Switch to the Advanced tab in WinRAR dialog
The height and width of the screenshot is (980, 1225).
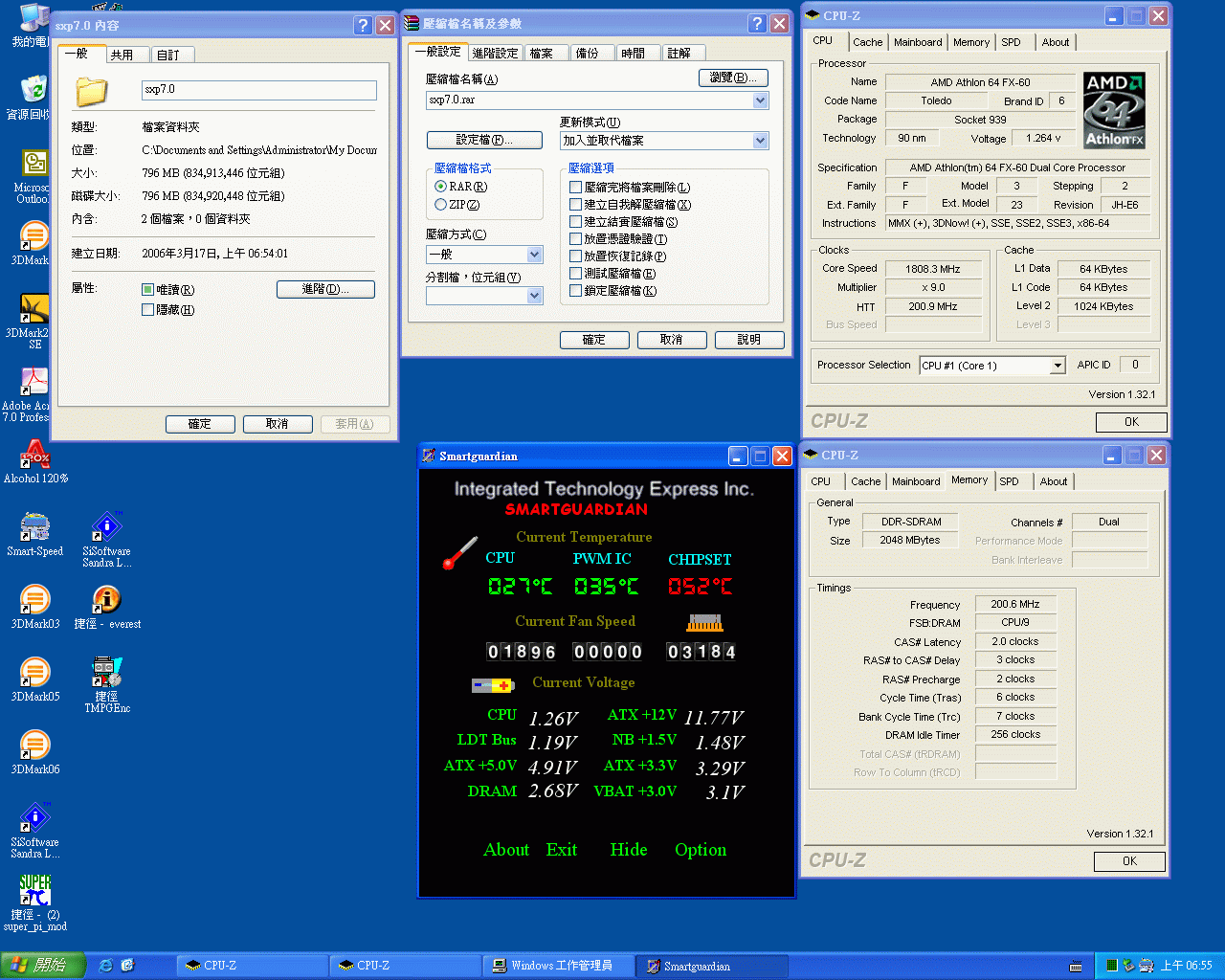click(x=495, y=54)
